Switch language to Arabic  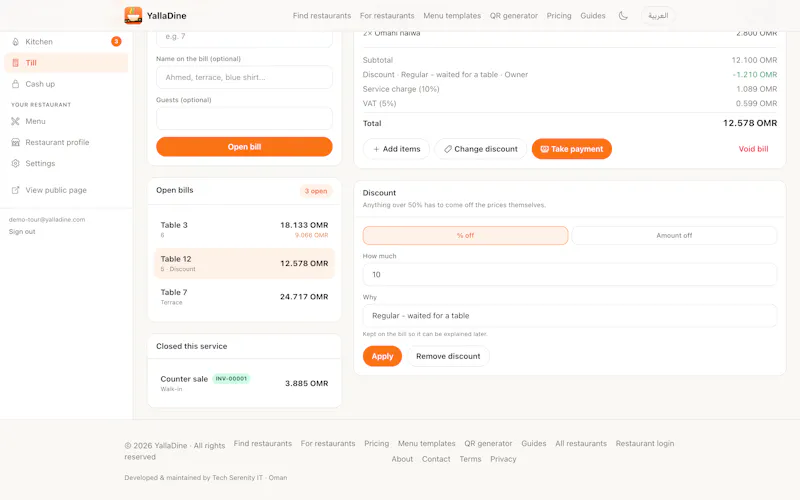pos(658,16)
